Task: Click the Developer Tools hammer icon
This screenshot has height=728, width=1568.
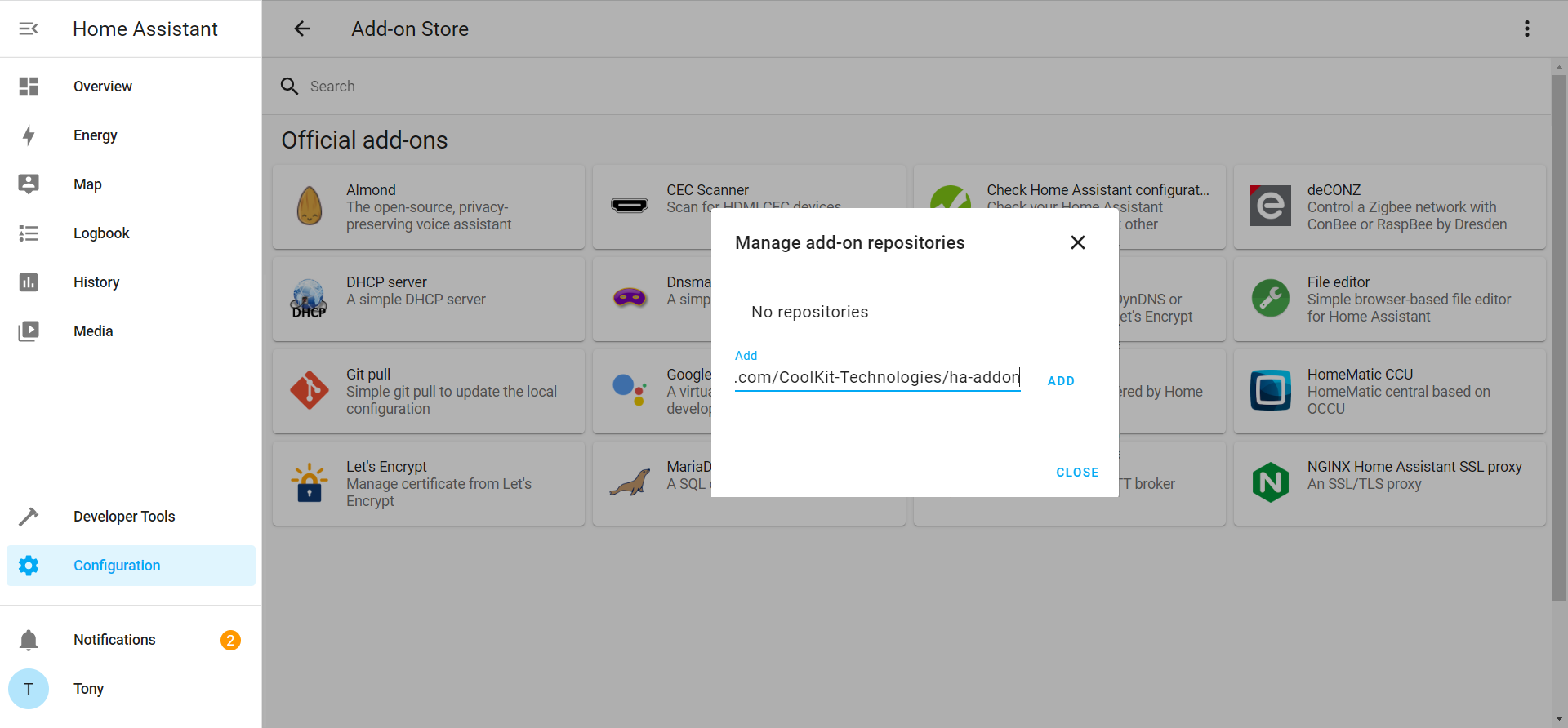Action: click(29, 517)
